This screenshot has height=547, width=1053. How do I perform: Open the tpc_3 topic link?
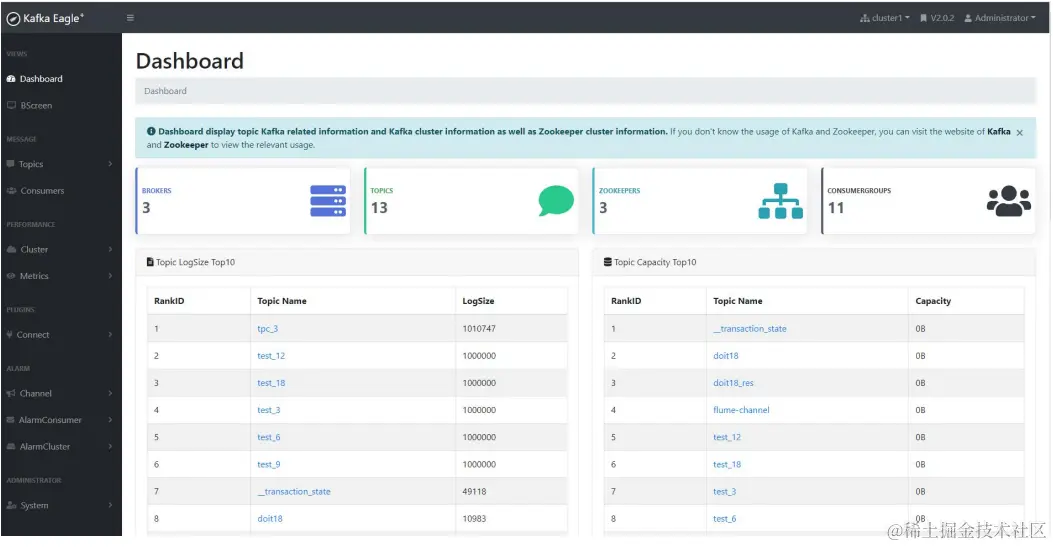coord(268,329)
